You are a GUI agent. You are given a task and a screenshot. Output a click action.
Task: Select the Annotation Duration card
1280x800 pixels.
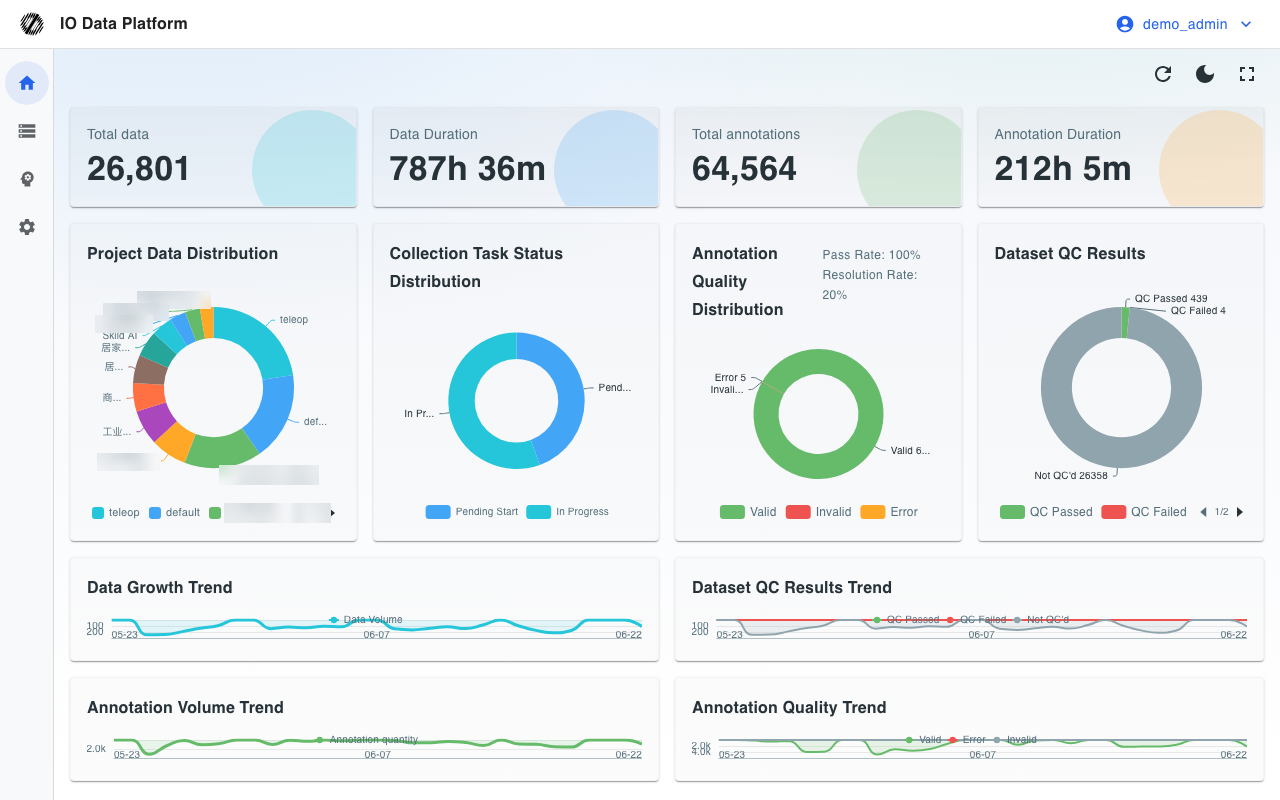click(1121, 157)
